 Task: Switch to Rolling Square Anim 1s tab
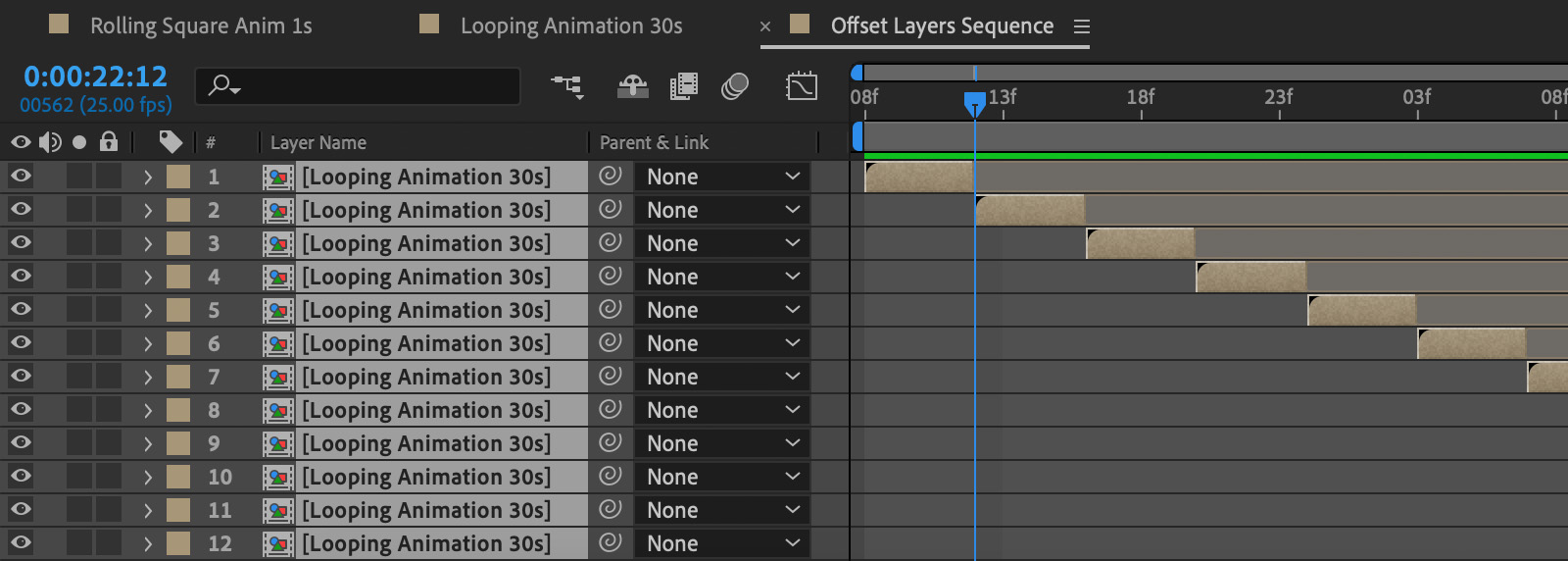point(201,25)
